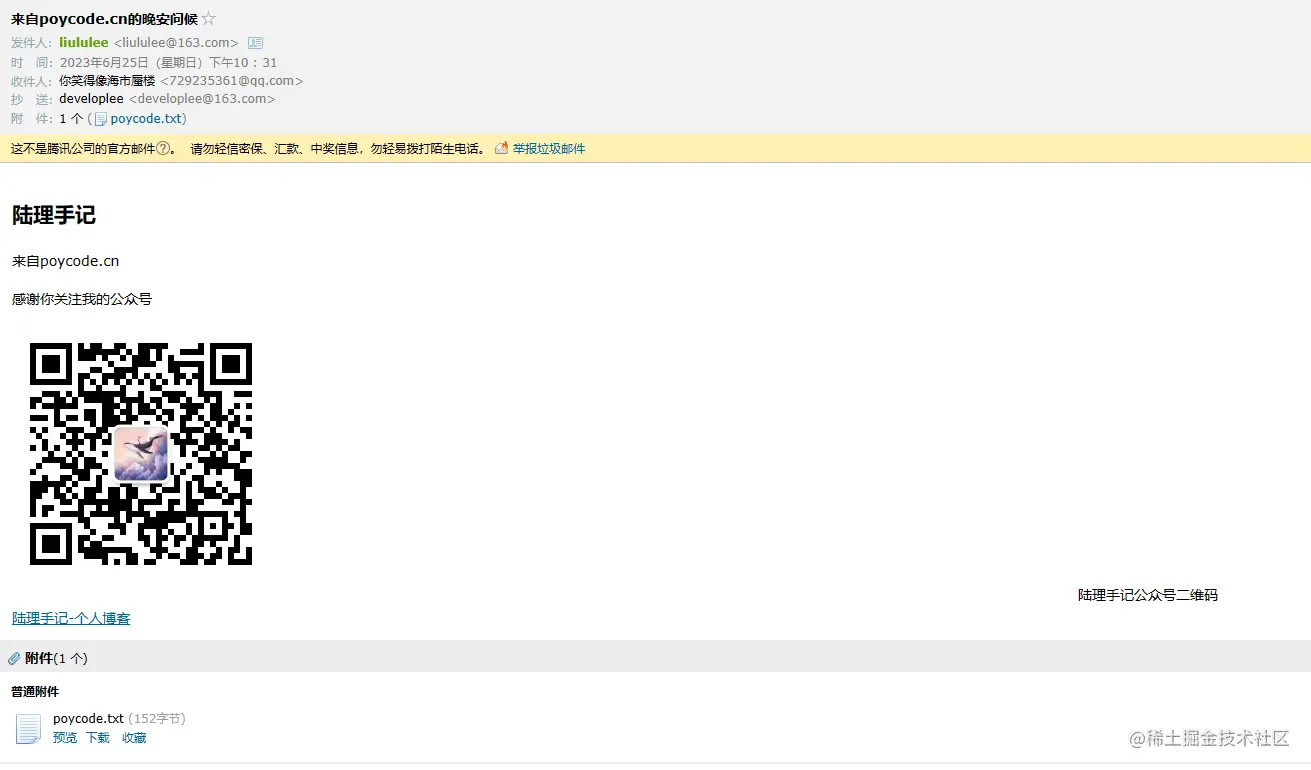Screen dimensions: 1311x770
Task: Click the whale avatar in the QR code center
Action: [x=141, y=453]
